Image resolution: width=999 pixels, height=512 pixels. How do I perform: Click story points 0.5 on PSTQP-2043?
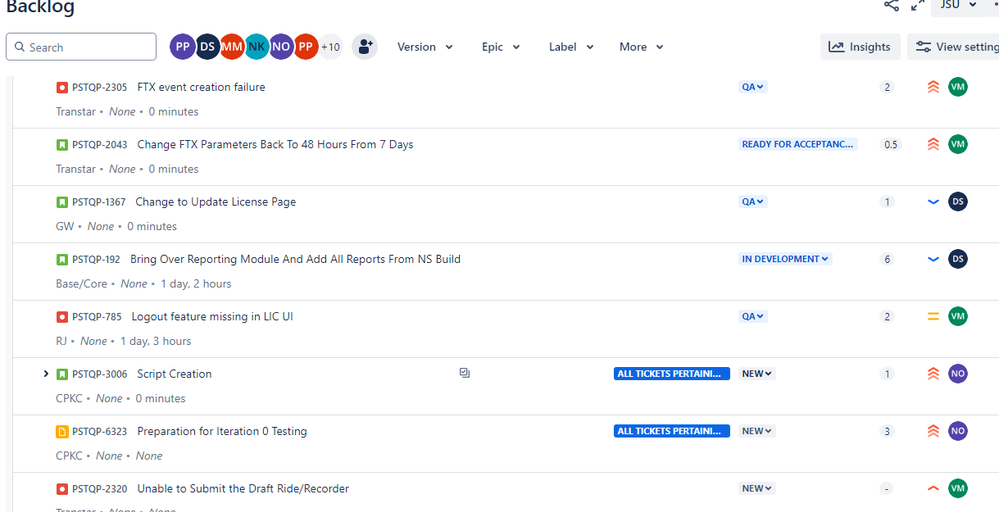[890, 145]
